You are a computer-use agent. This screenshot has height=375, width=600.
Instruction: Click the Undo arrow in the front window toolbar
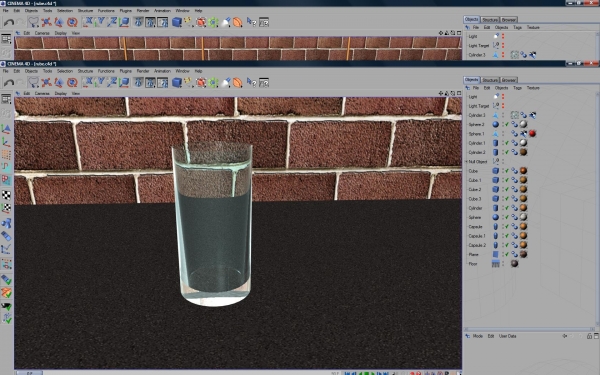(9, 83)
